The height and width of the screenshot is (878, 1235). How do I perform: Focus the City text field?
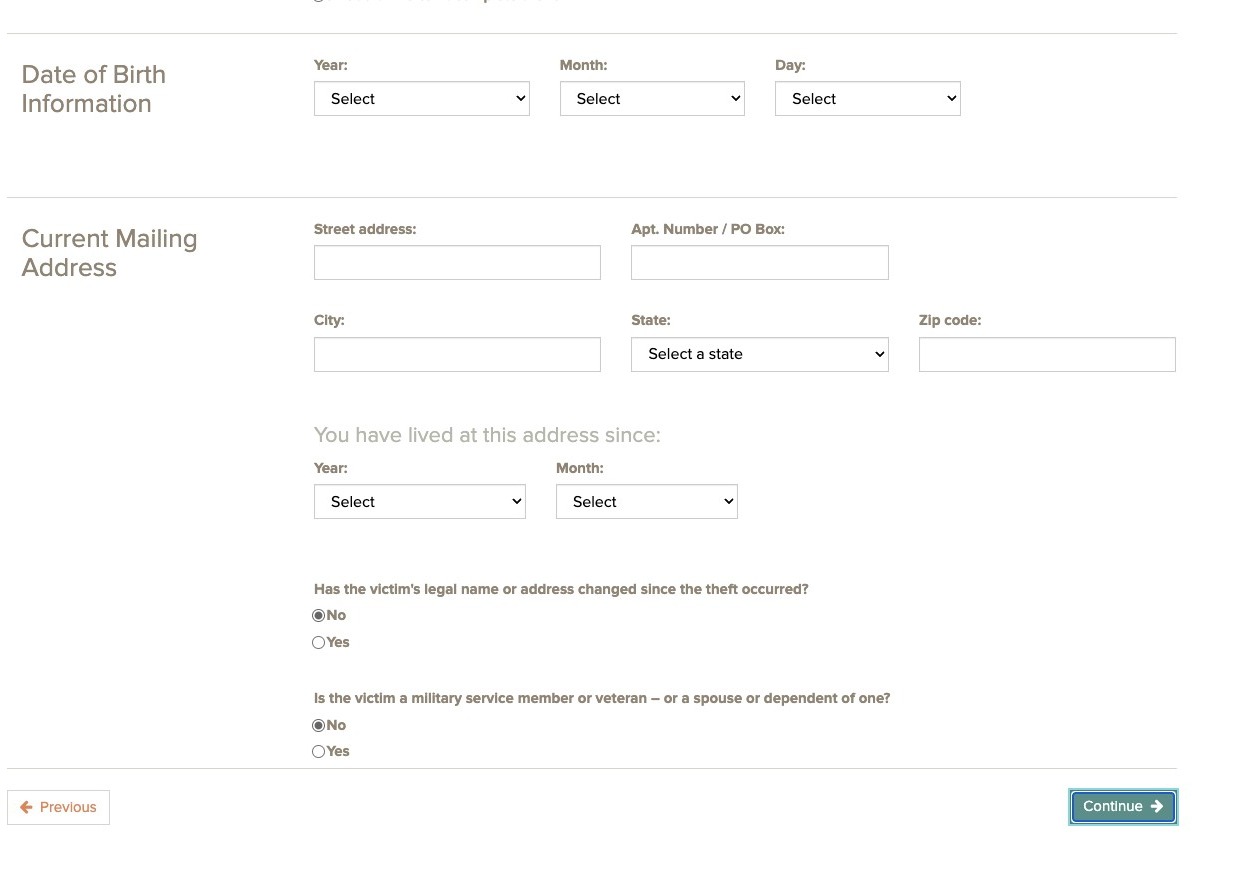coord(457,355)
